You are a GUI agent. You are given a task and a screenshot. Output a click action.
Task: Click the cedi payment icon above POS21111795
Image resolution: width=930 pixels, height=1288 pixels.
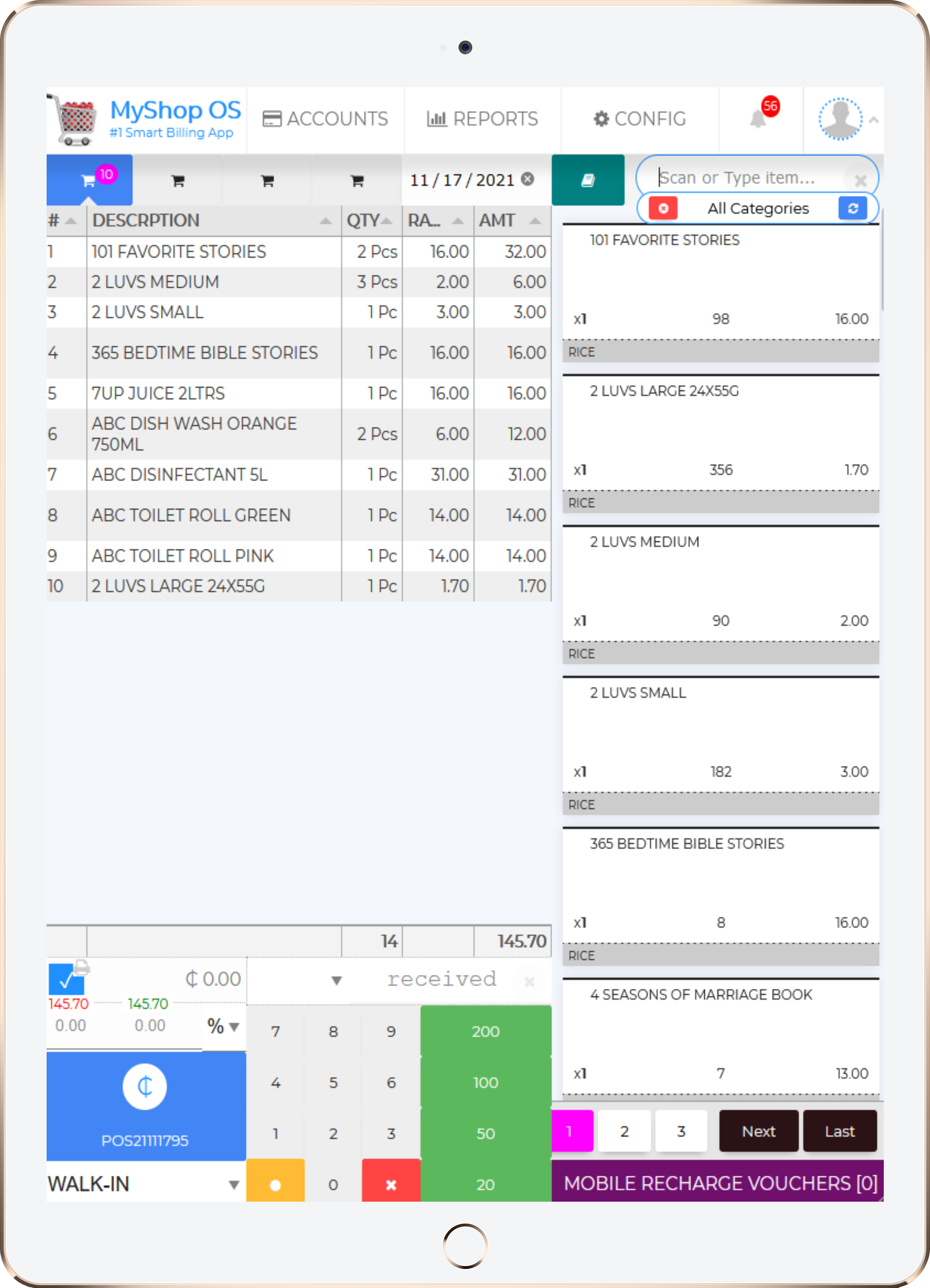[145, 1087]
